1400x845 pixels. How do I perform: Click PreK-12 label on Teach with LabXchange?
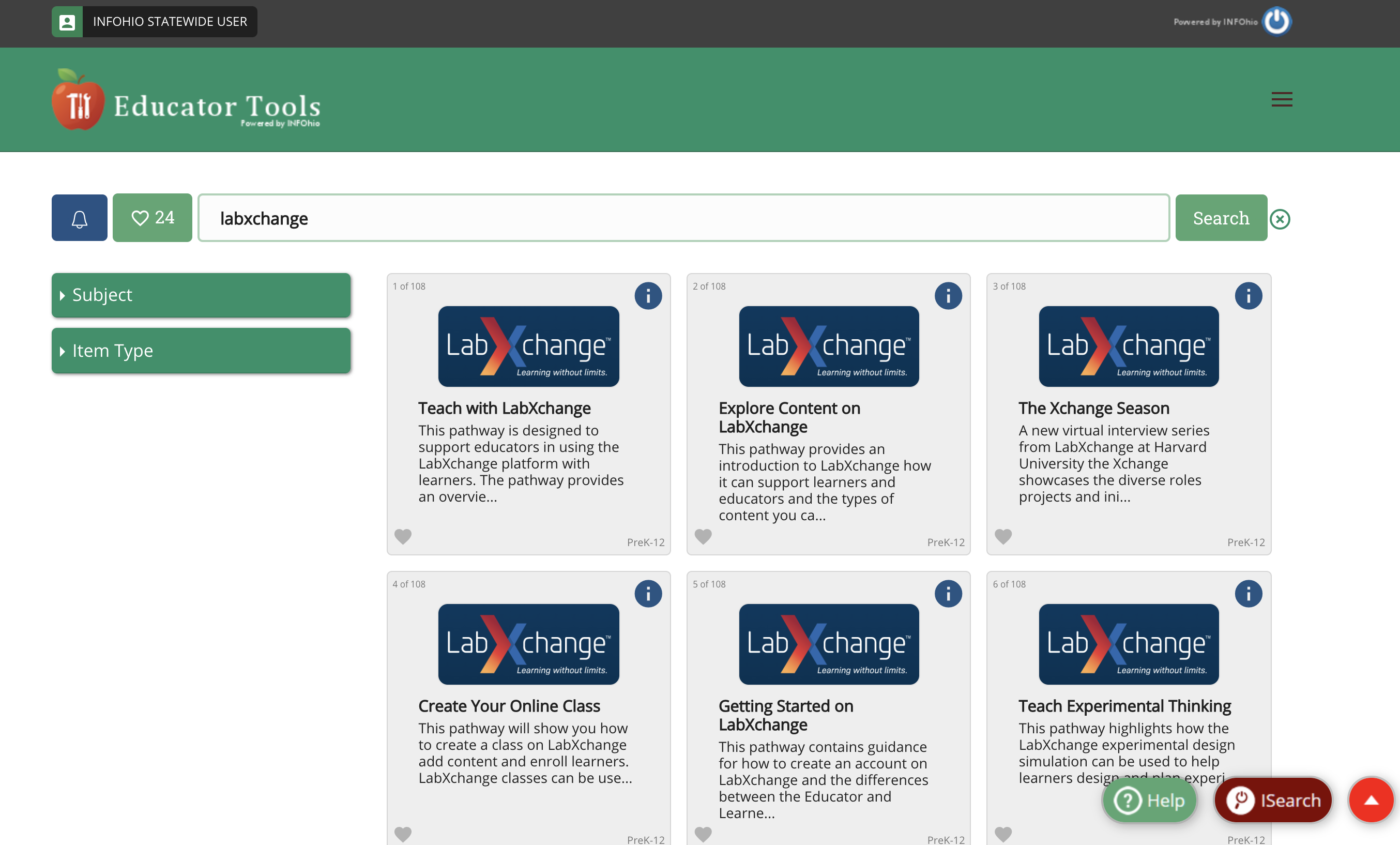(645, 542)
